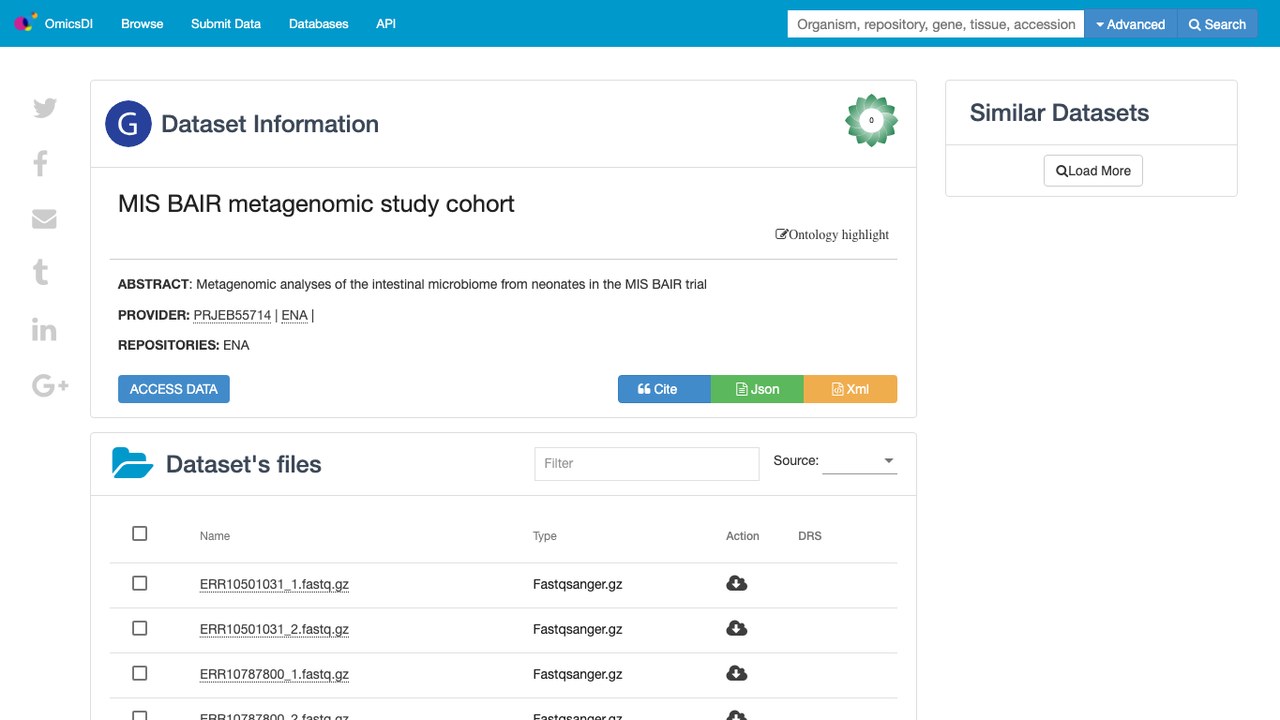This screenshot has width=1280, height=720.
Task: Share dataset on Google Plus
Action: [50, 385]
